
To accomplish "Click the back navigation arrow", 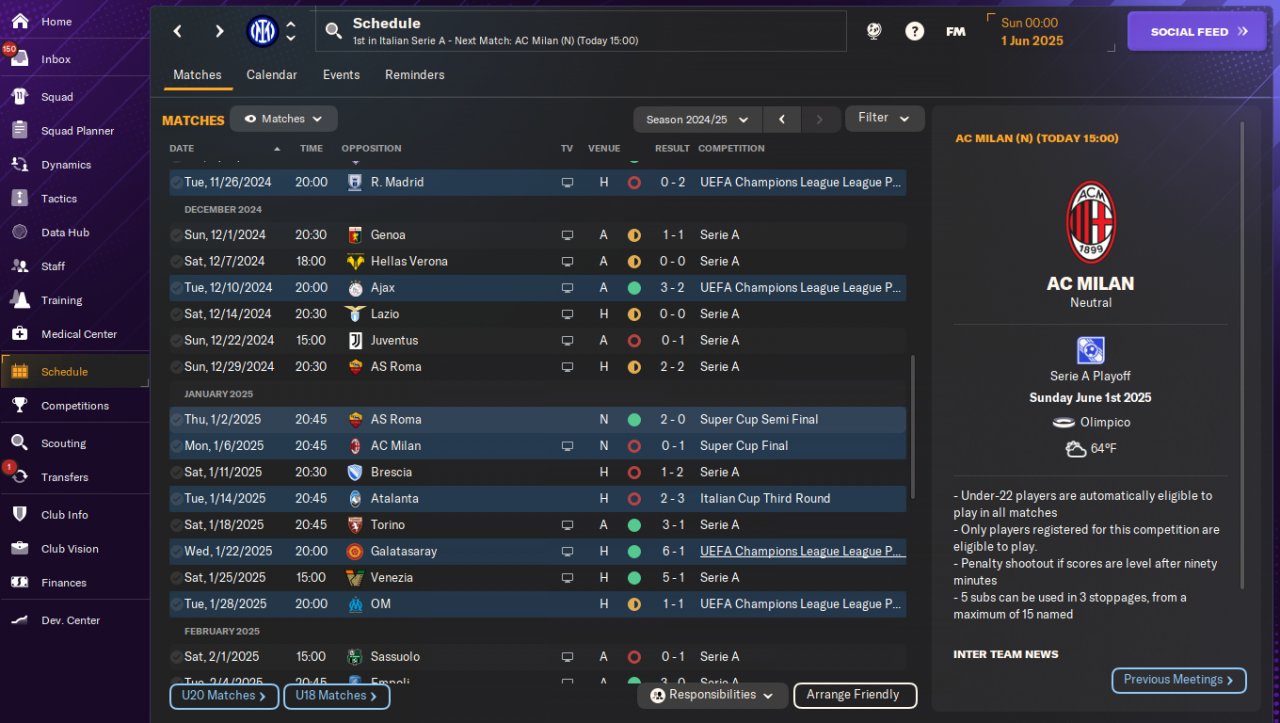I will (x=178, y=31).
